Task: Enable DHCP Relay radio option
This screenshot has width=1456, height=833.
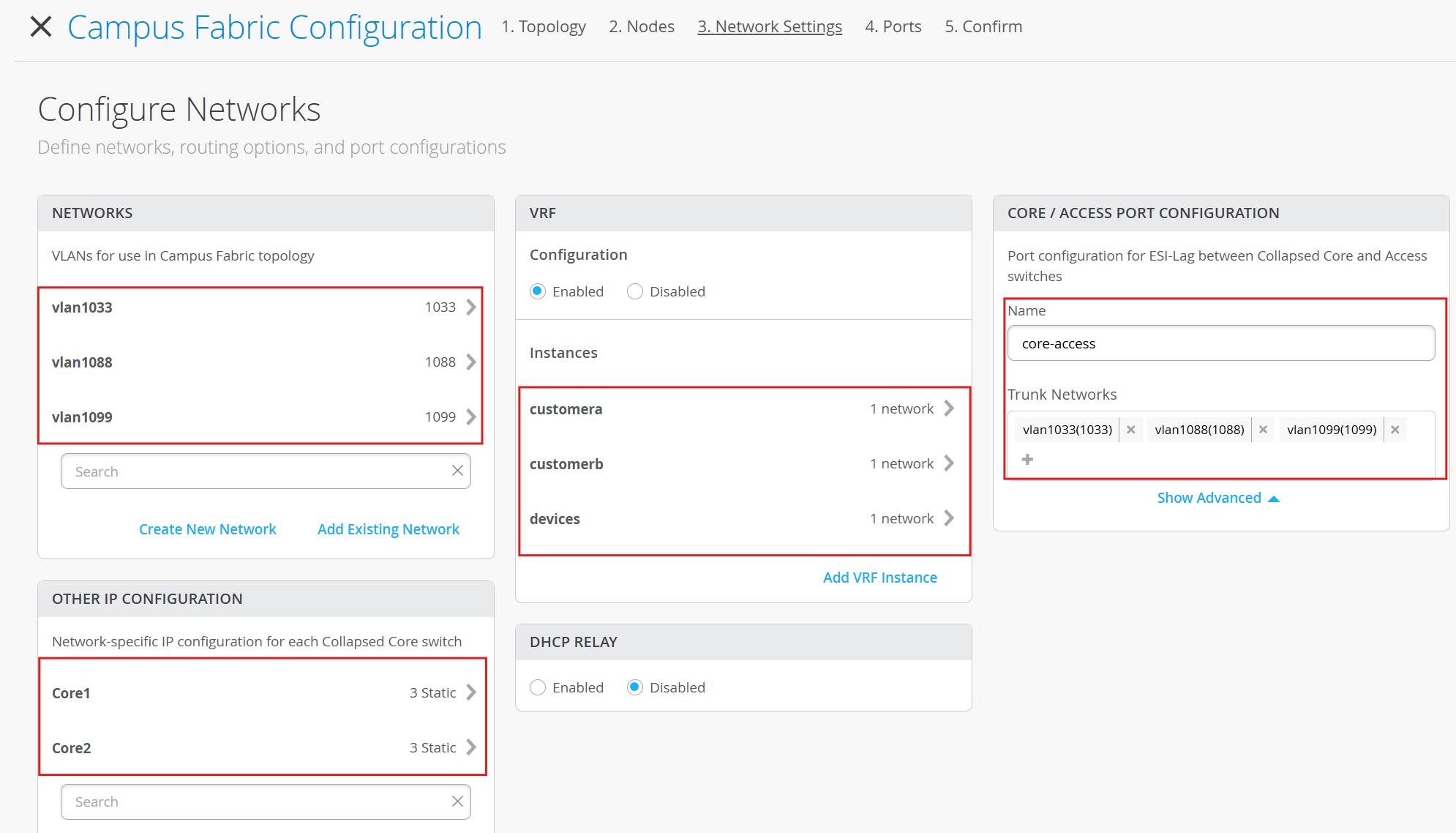Action: click(538, 687)
